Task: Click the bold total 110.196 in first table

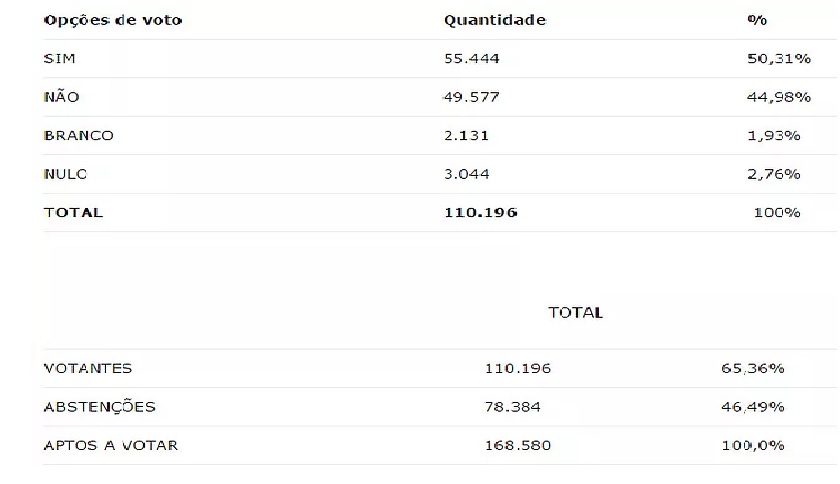Action: point(481,213)
